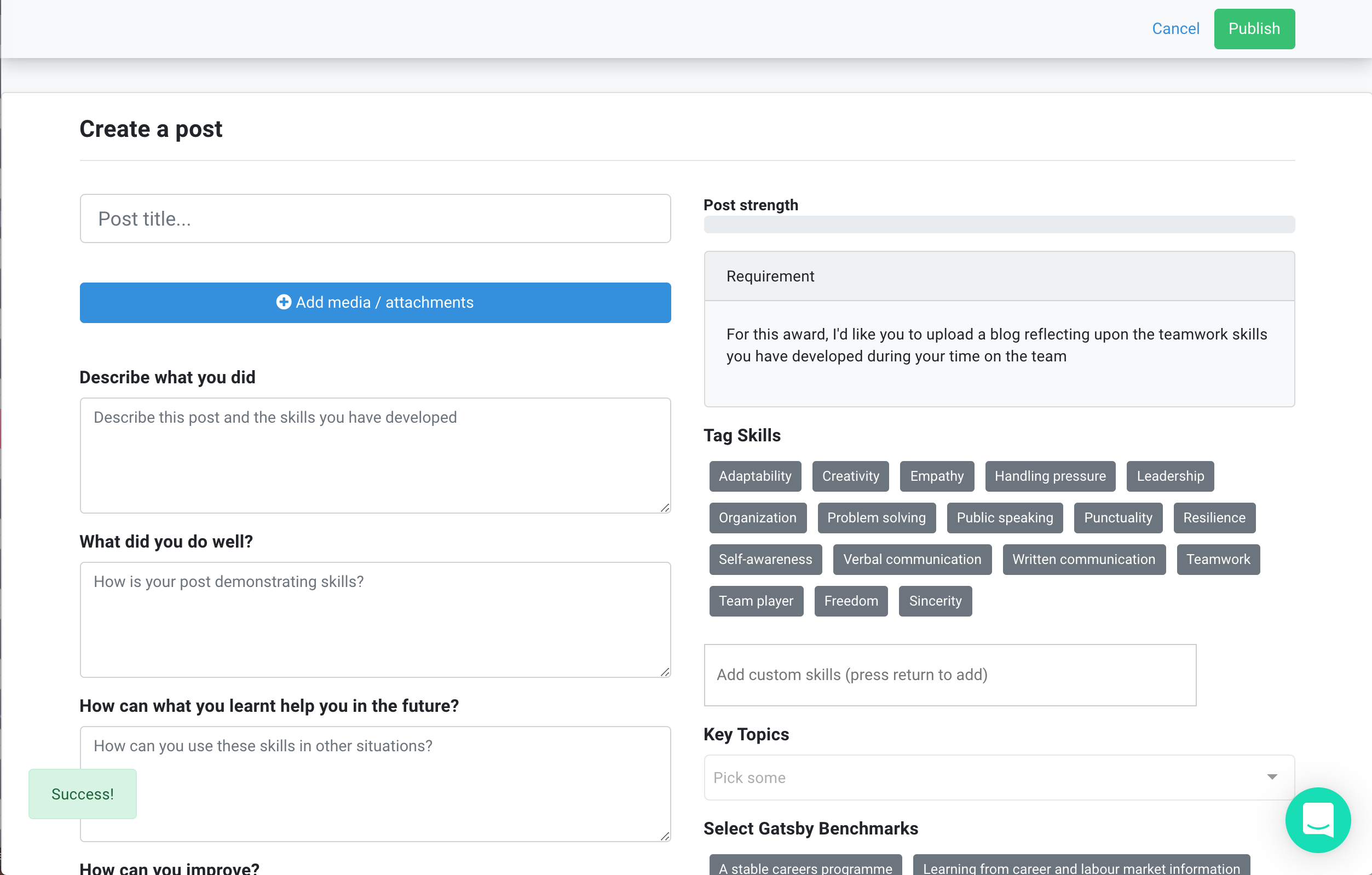Select Learning from career and labour market benchmark
The image size is (1372, 875).
1081,865
